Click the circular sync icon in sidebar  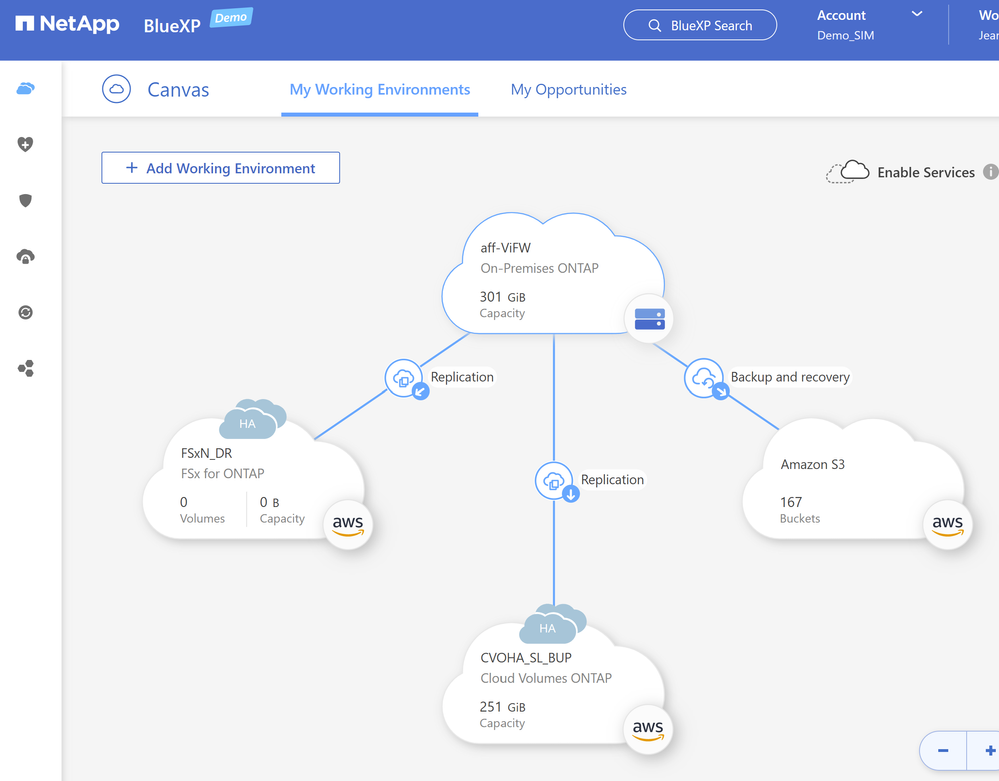(x=26, y=313)
